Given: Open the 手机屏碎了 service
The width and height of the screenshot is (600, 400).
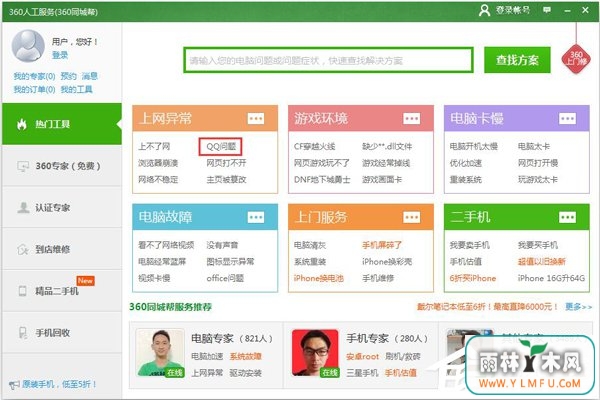Looking at the screenshot, I should [382, 245].
